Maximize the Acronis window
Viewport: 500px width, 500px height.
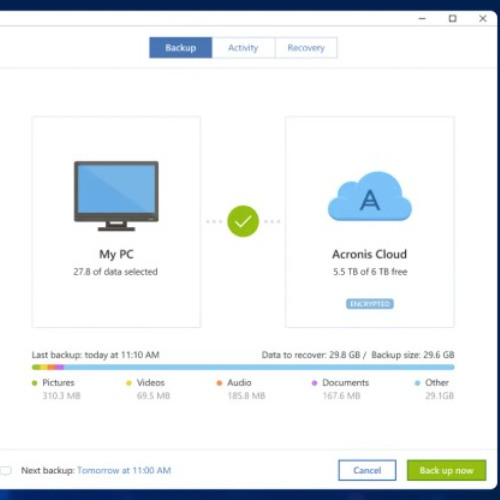tap(452, 19)
